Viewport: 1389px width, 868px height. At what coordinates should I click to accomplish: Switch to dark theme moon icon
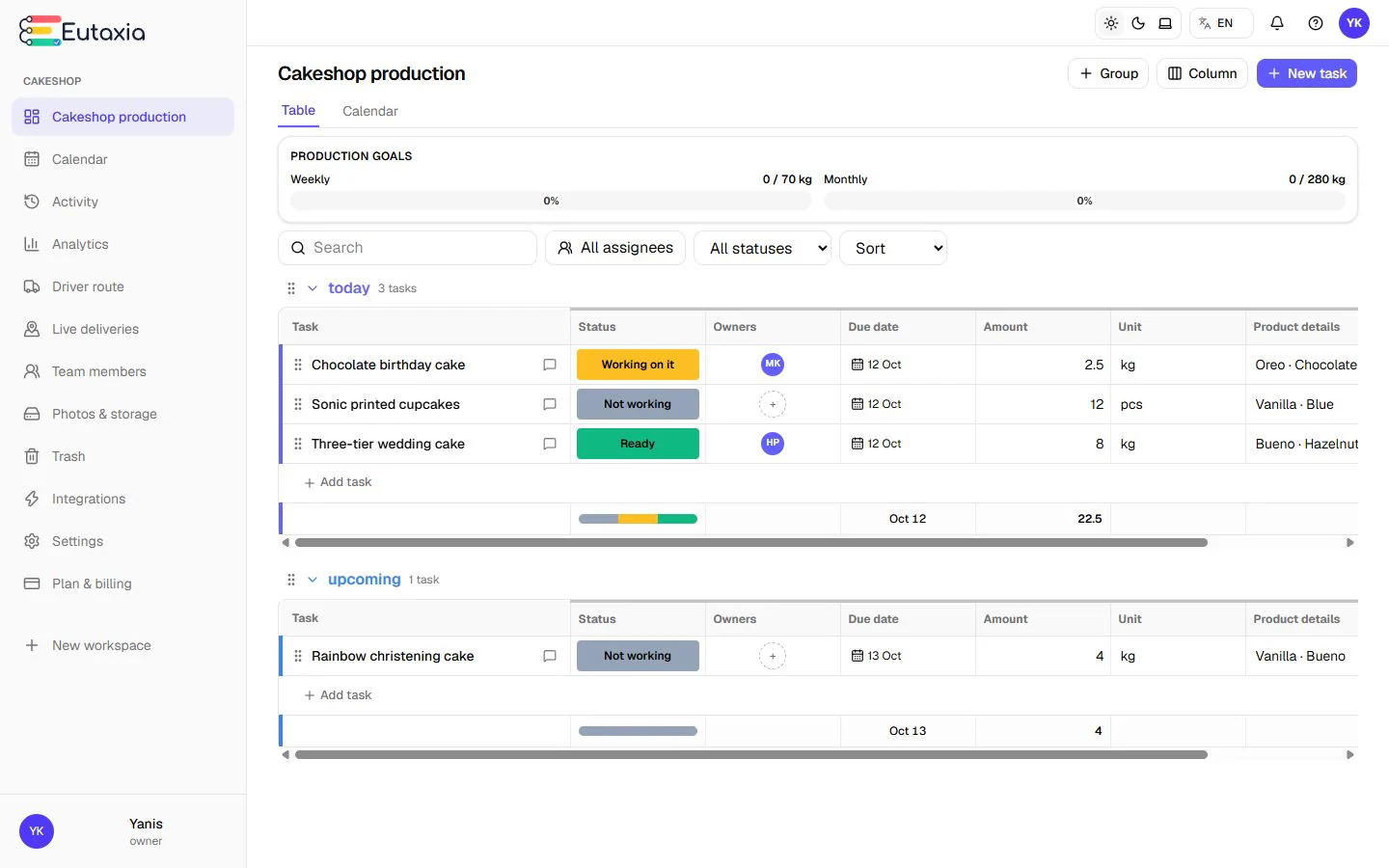[x=1138, y=23]
